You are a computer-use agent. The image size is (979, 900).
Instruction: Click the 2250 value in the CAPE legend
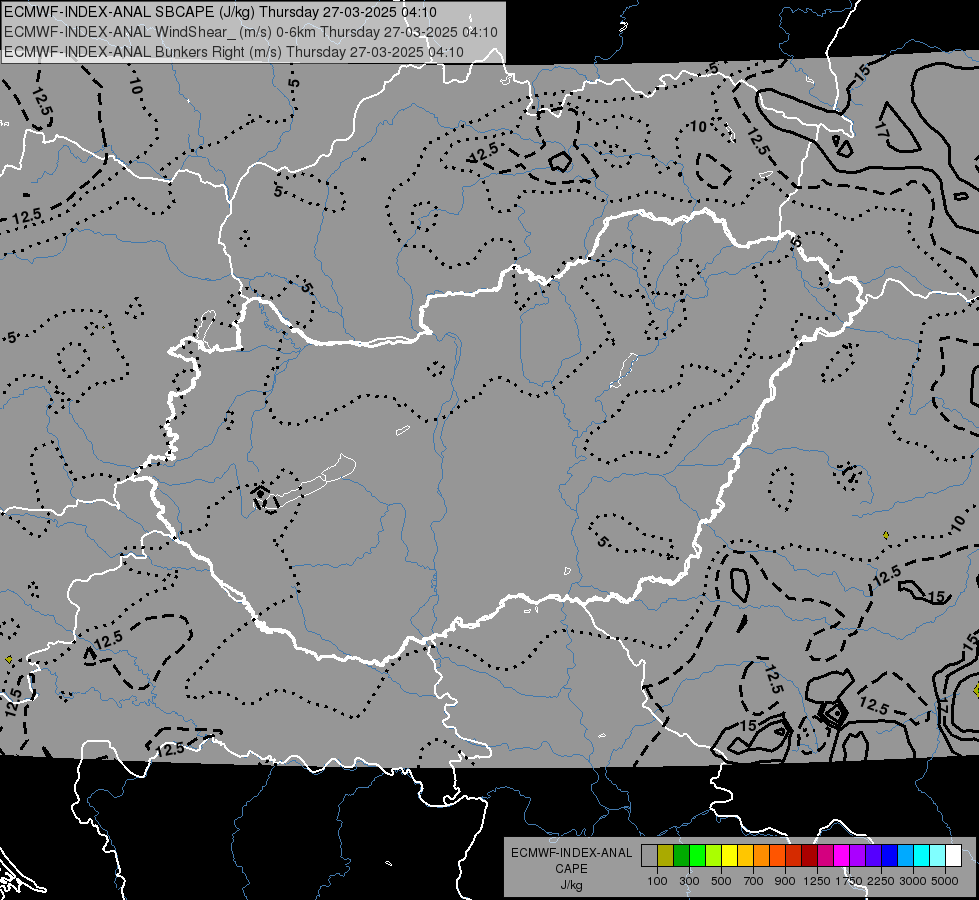[882, 881]
